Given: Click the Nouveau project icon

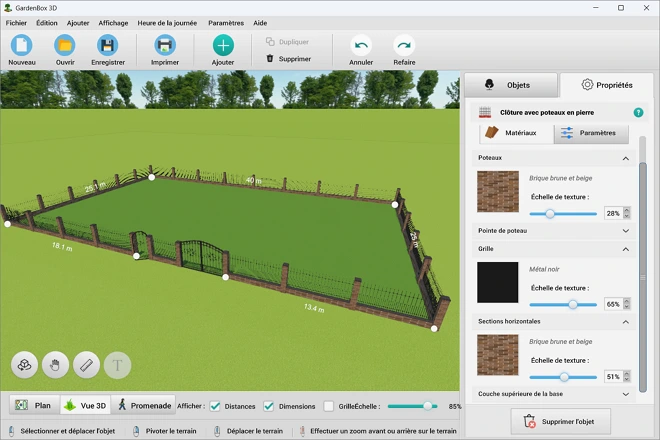Looking at the screenshot, I should click(22, 45).
